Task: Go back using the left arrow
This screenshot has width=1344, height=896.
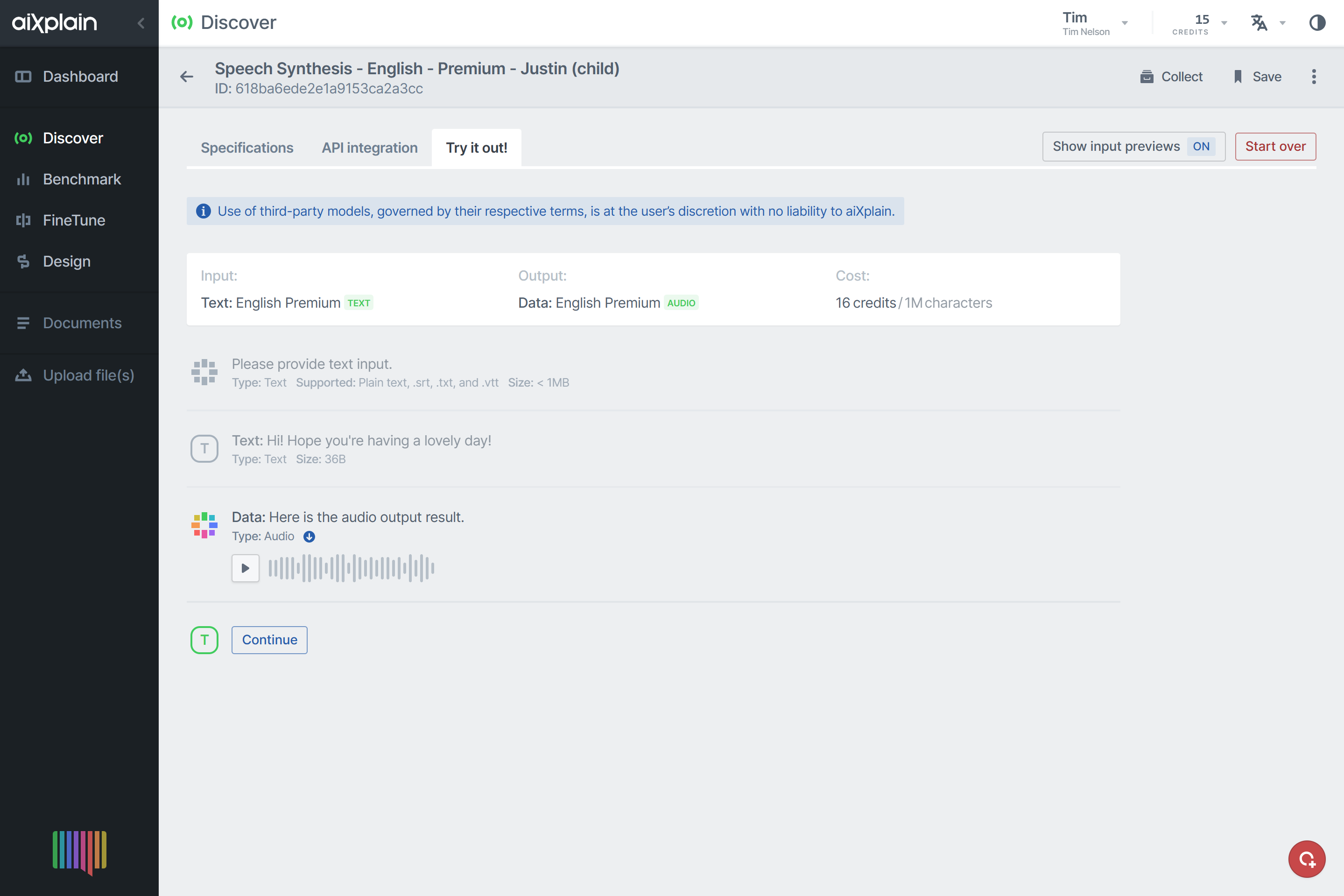Action: (x=187, y=77)
